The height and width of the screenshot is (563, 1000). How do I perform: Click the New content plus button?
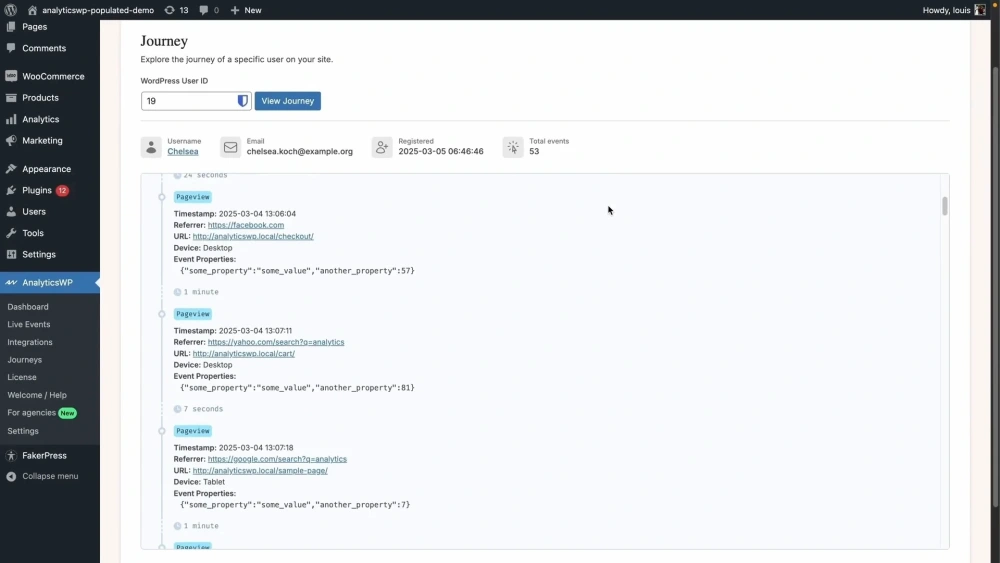[246, 10]
